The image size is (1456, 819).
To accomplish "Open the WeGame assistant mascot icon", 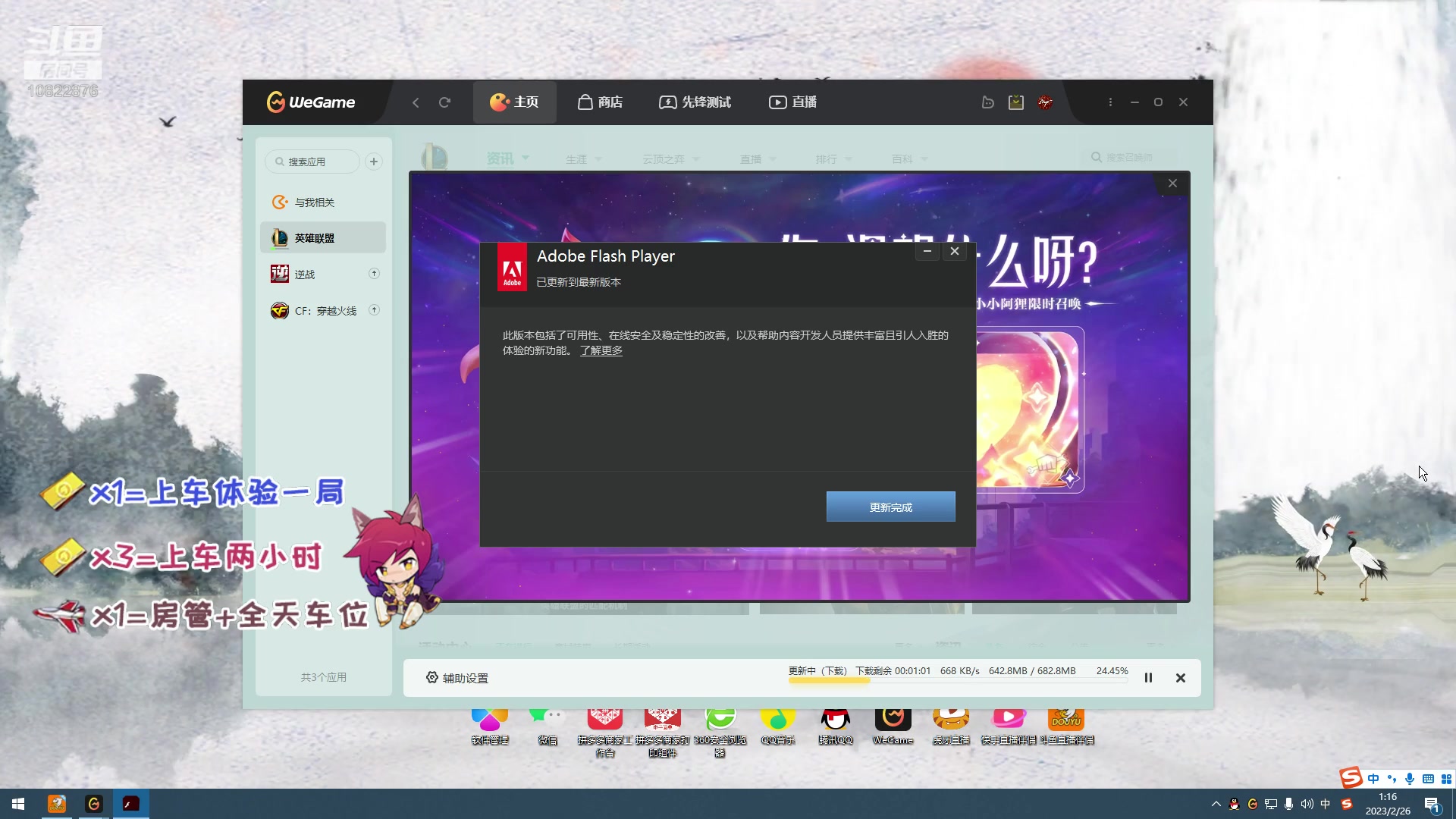I will point(987,102).
